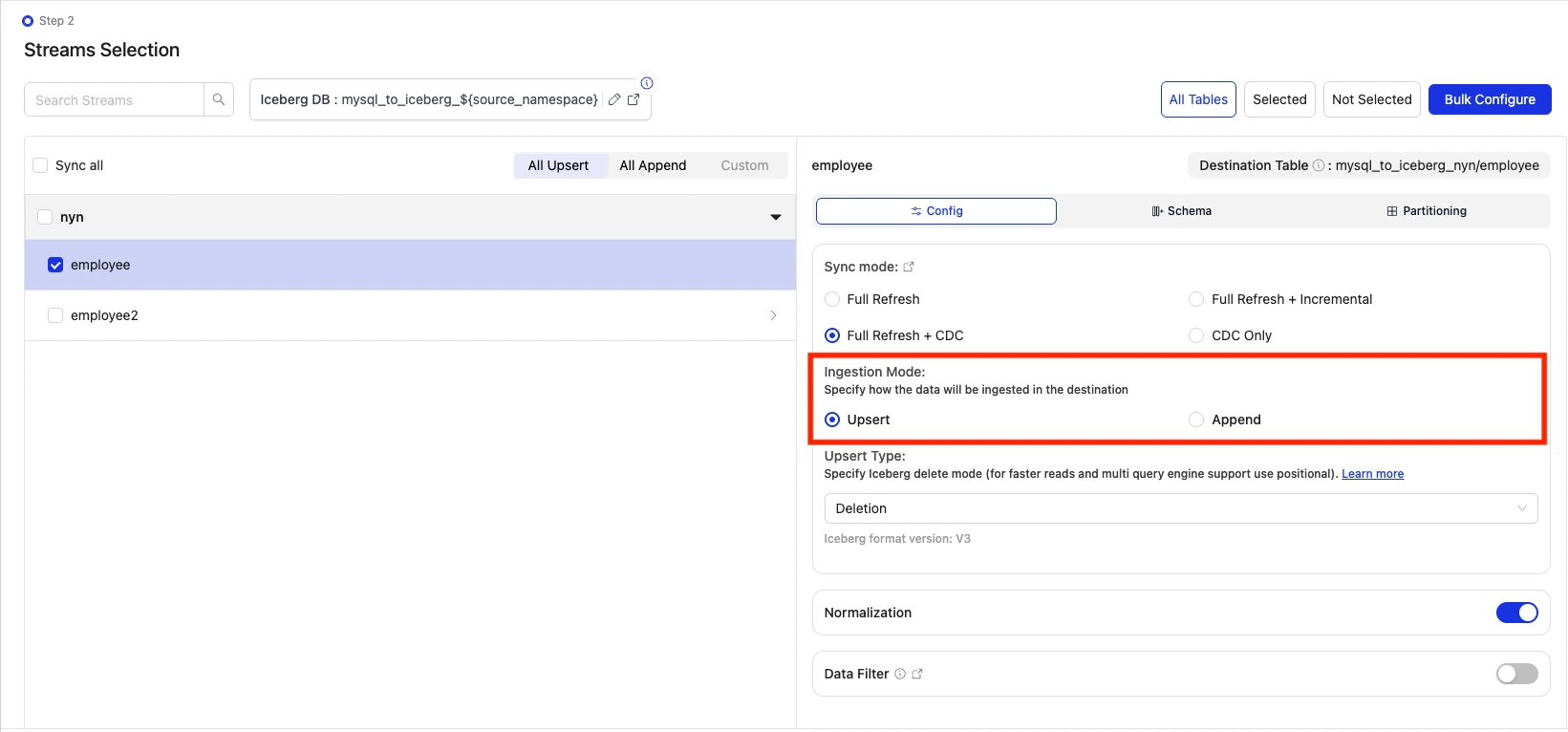Select Upsert ingestion mode

point(832,420)
